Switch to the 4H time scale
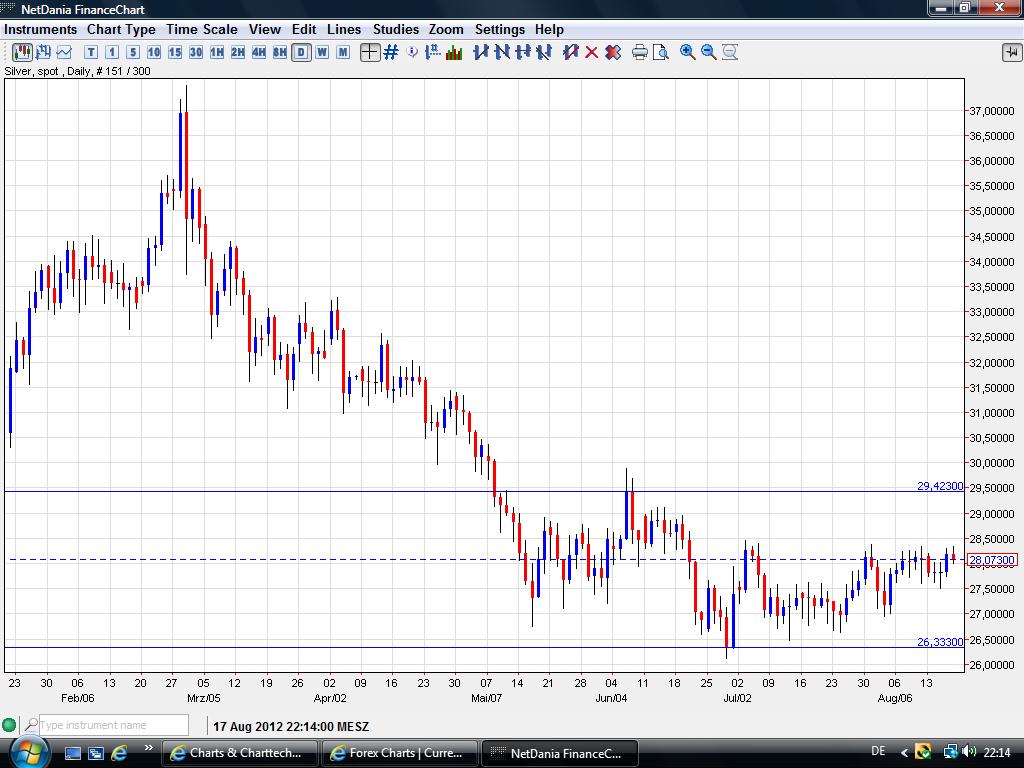Screen dimensions: 1024x768 (x=259, y=52)
